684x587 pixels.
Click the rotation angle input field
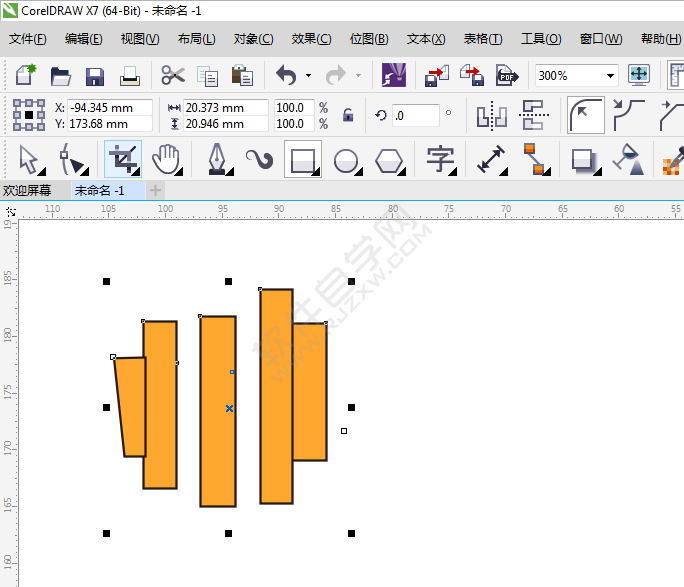coord(415,115)
